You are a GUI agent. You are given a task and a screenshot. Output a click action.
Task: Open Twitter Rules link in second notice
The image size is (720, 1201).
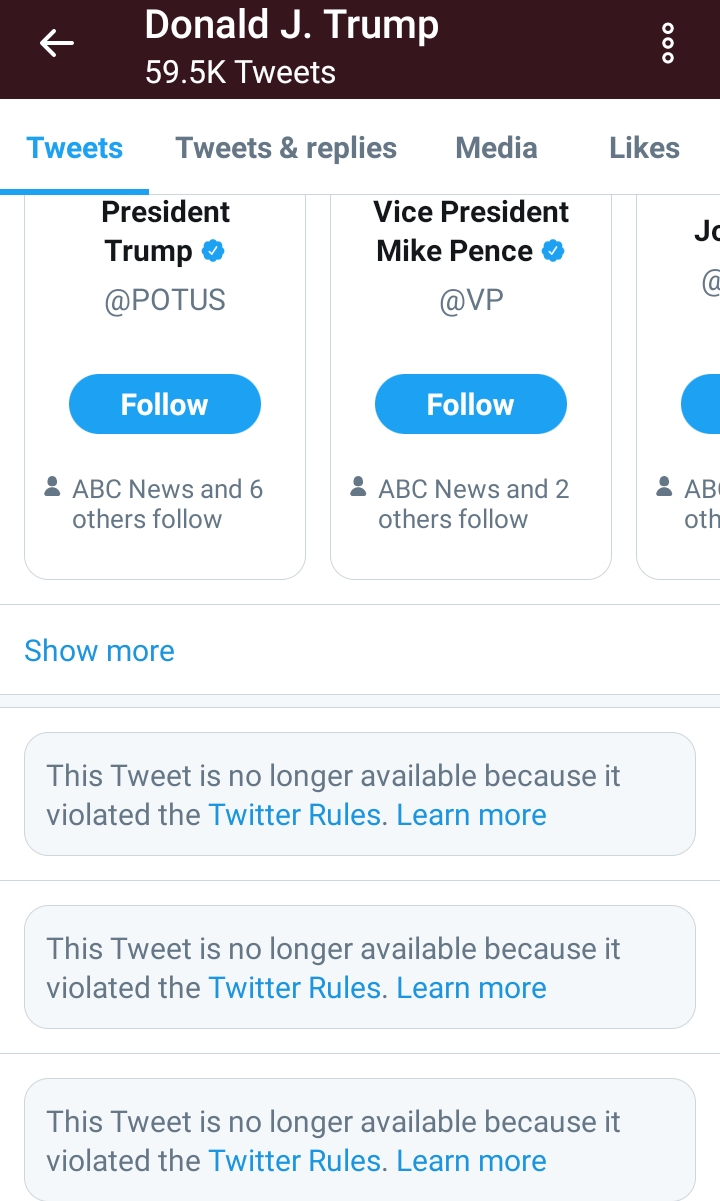coord(294,988)
